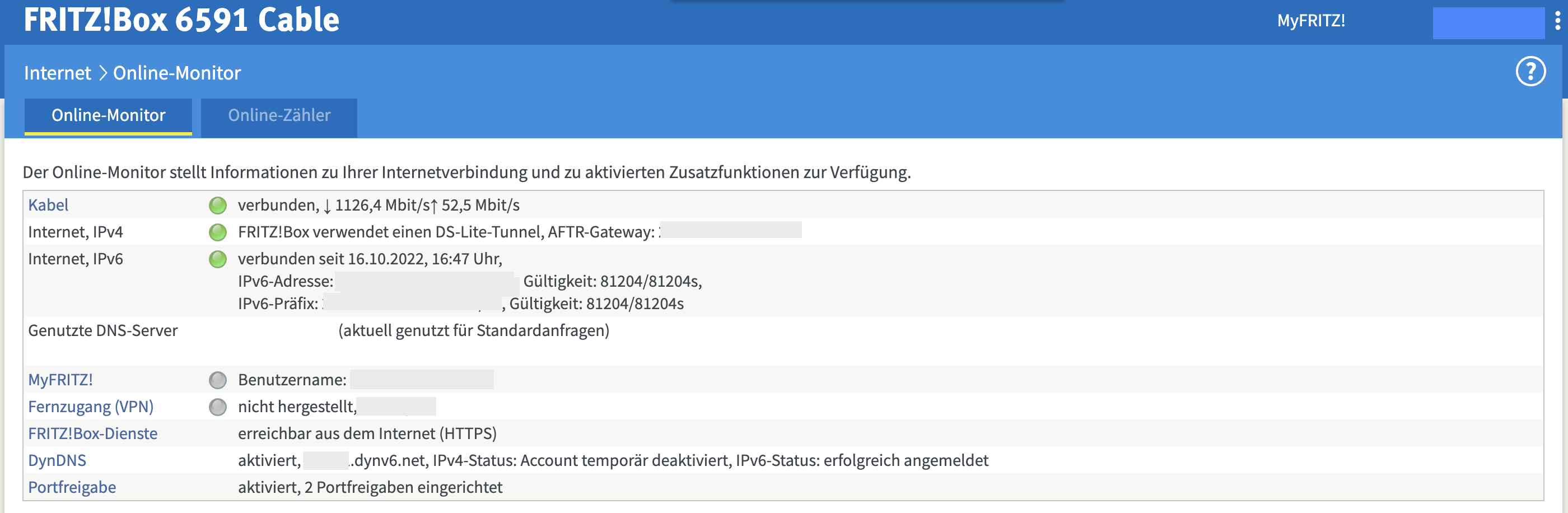This screenshot has width=1568, height=513.
Task: Go to Internet in the breadcrumb
Action: (57, 73)
